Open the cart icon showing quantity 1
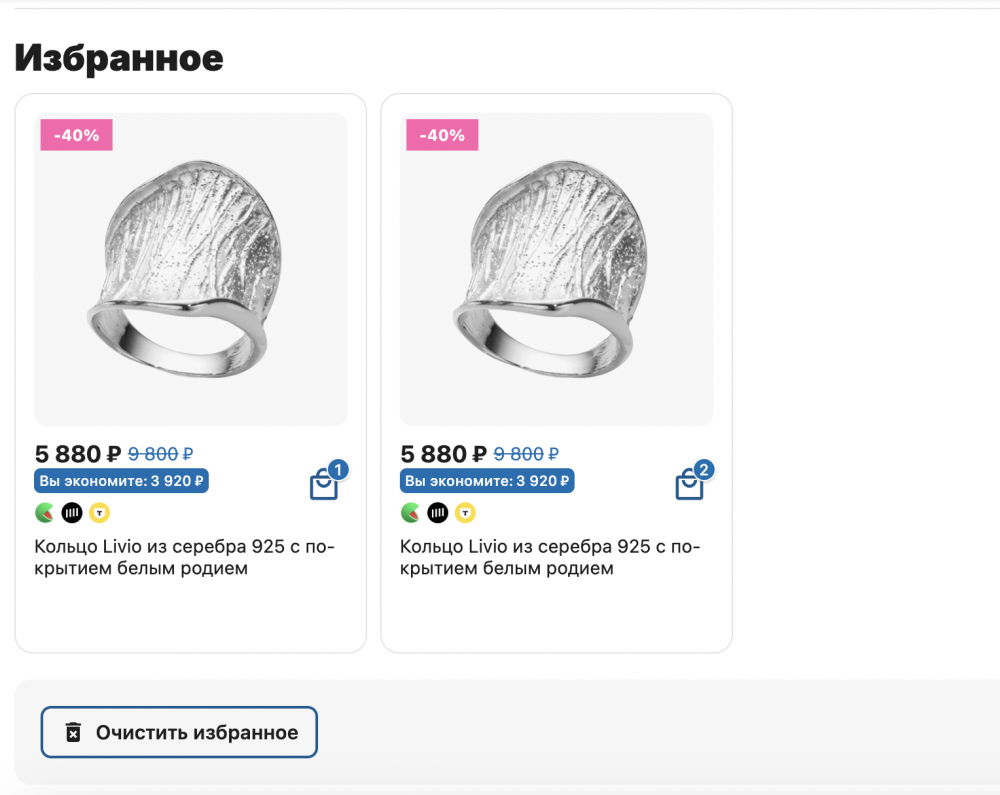1000x795 pixels. [x=325, y=482]
